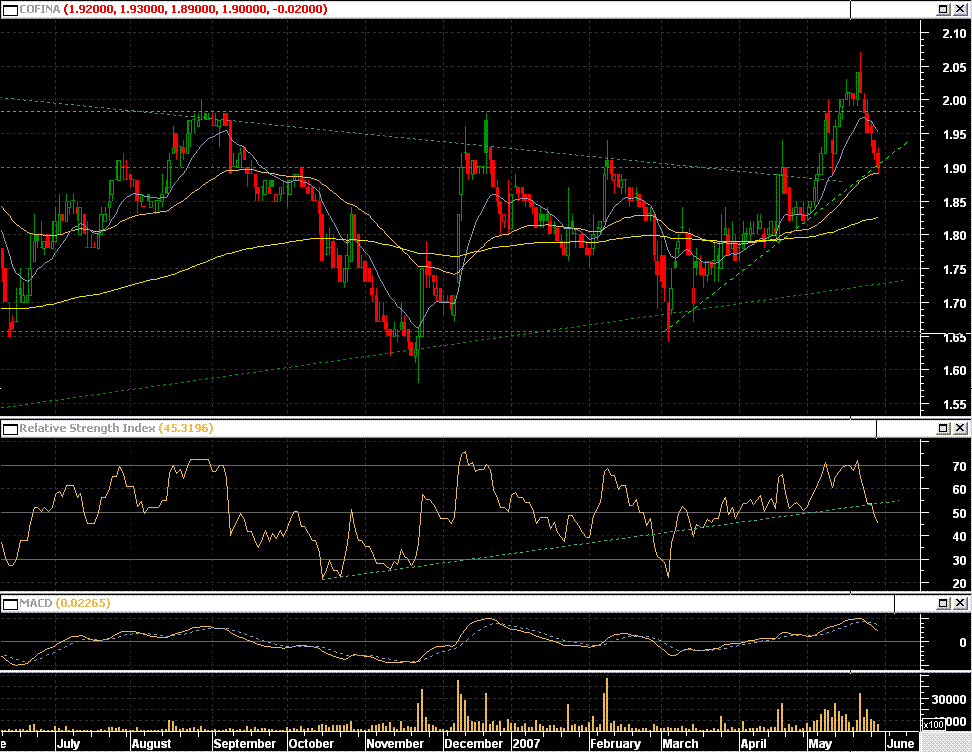Click the April label on the date axis

pos(754,743)
